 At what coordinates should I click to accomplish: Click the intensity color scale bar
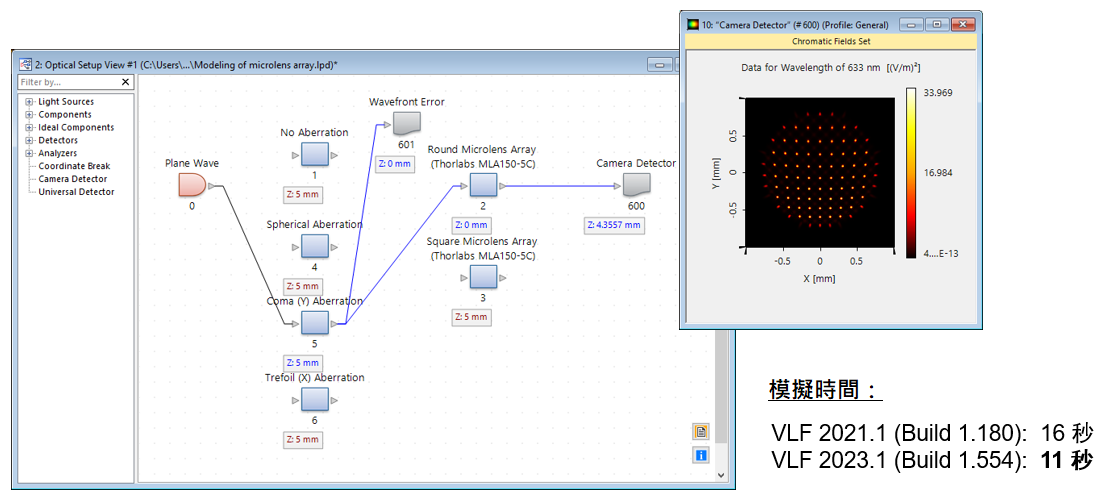[x=911, y=173]
